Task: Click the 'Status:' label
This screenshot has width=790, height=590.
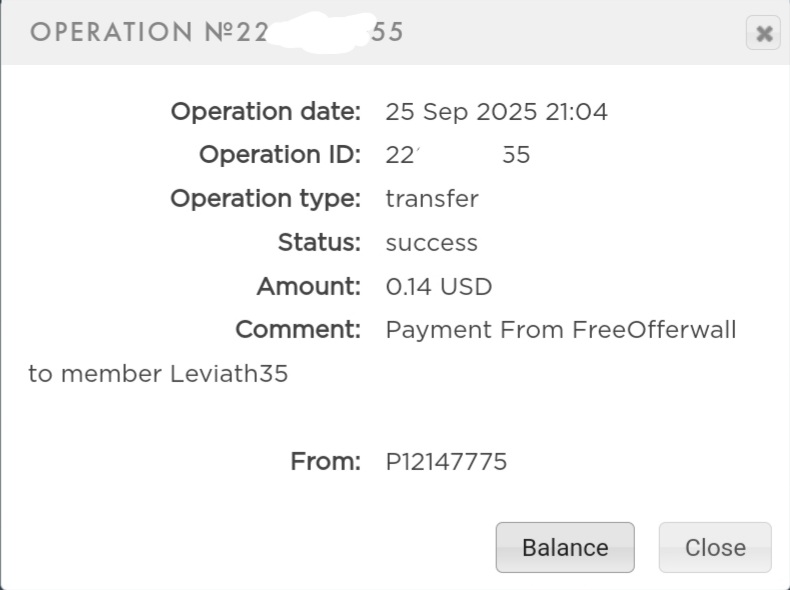Action: coord(318,243)
